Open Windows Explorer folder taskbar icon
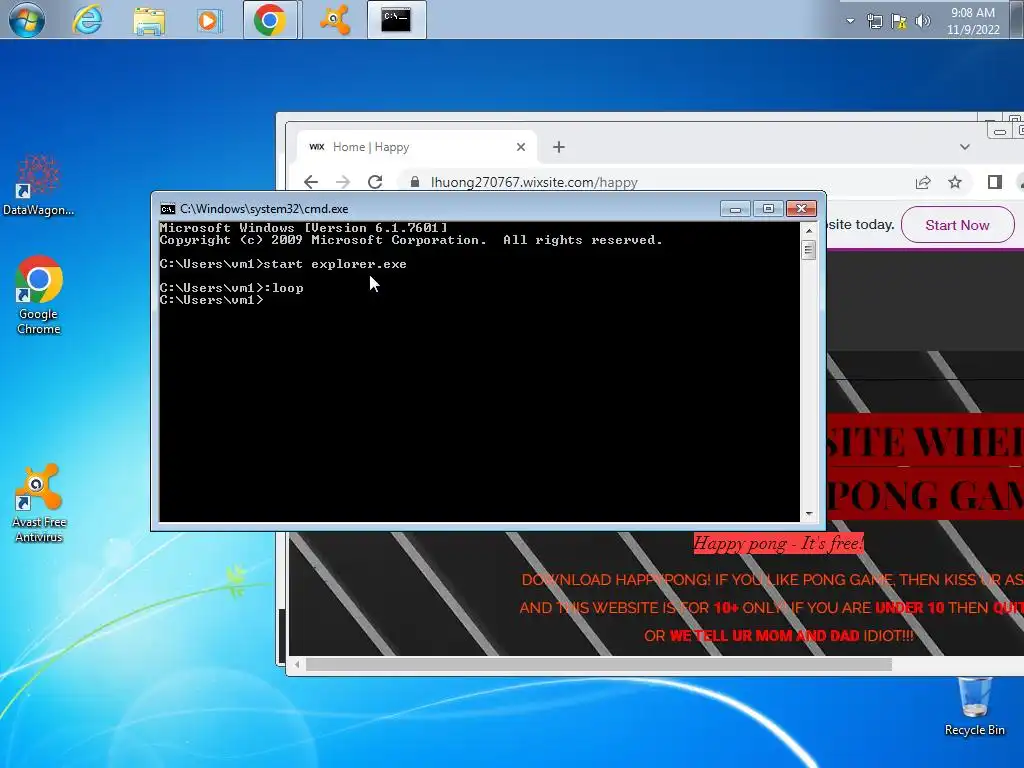This screenshot has height=768, width=1024. (x=149, y=20)
